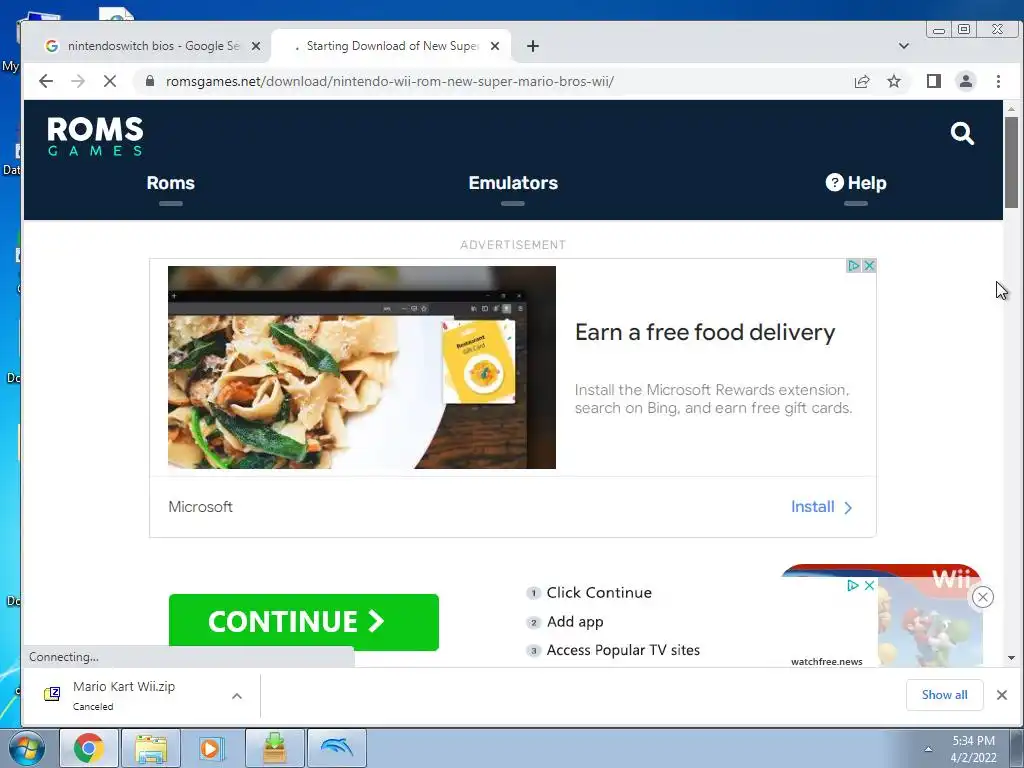This screenshot has width=1024, height=768.
Task: Open the Mario Kart Wii.zip download item
Action: pyautogui.click(x=124, y=696)
